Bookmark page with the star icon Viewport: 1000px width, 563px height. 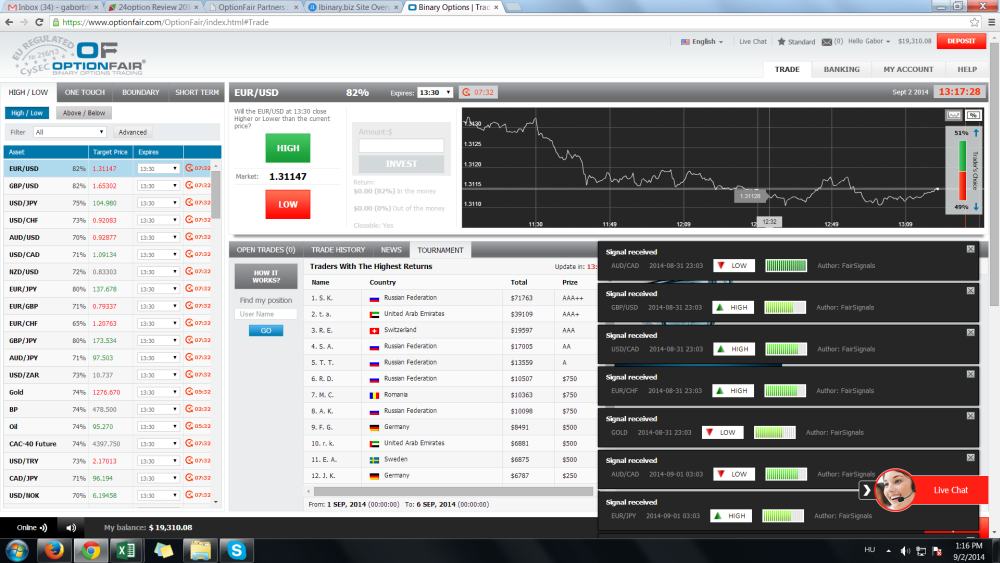(974, 22)
